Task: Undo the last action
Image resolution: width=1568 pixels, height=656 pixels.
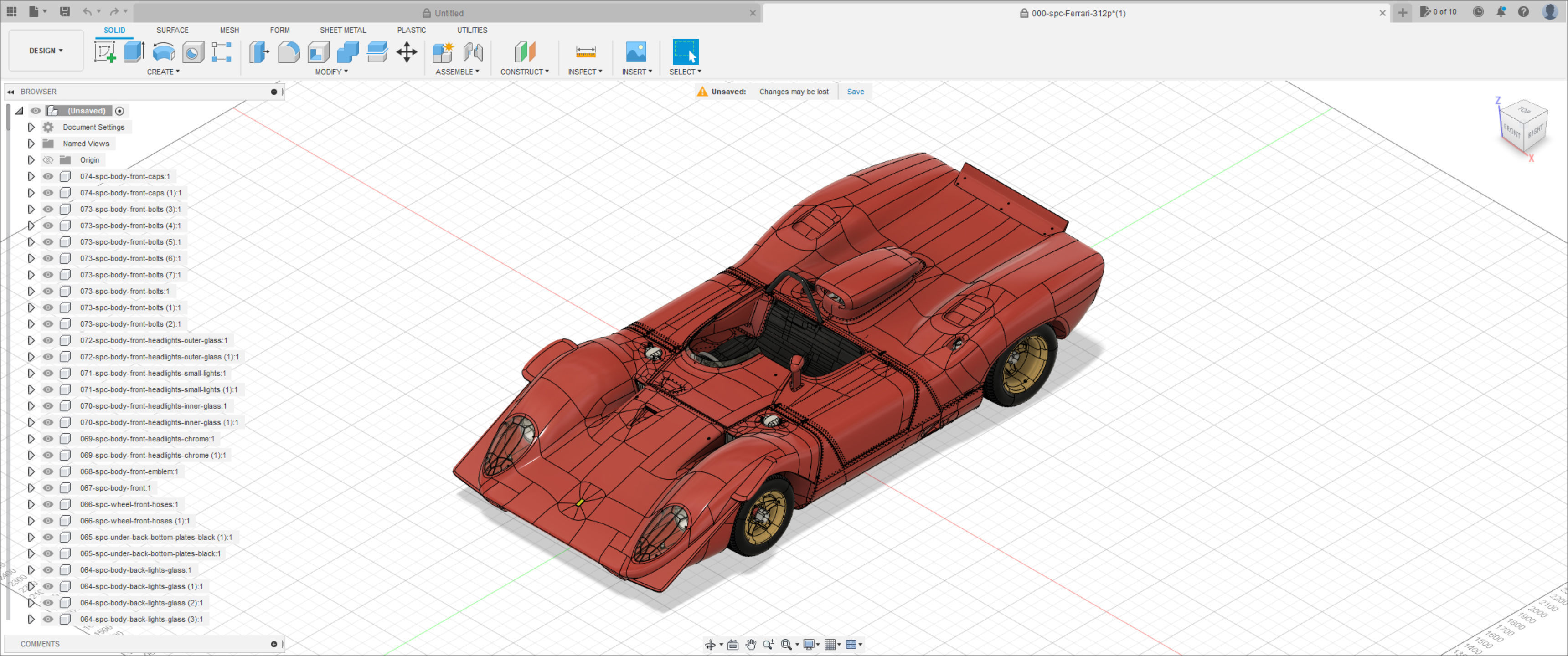Action: point(88,11)
